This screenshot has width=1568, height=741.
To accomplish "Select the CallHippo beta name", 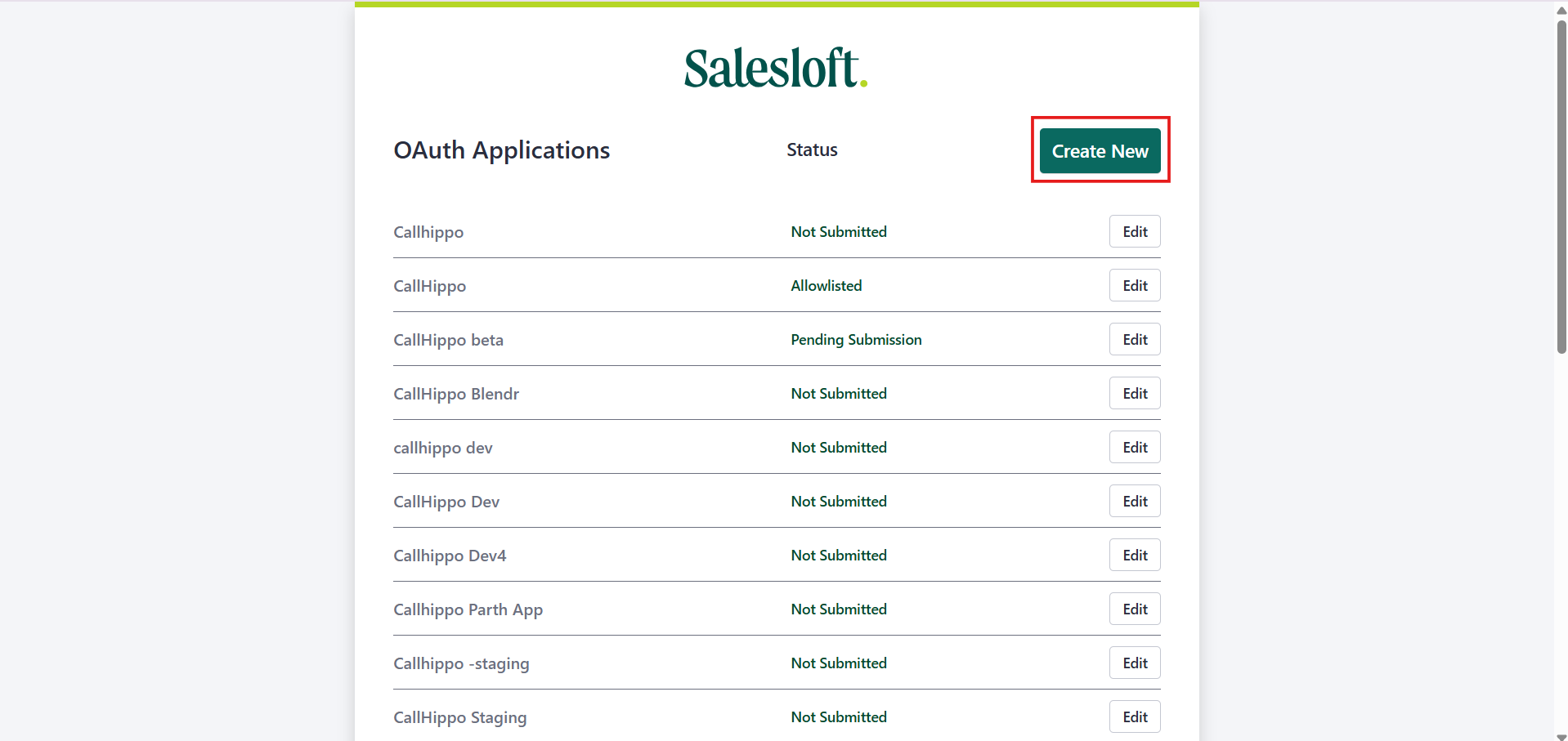I will pyautogui.click(x=448, y=340).
